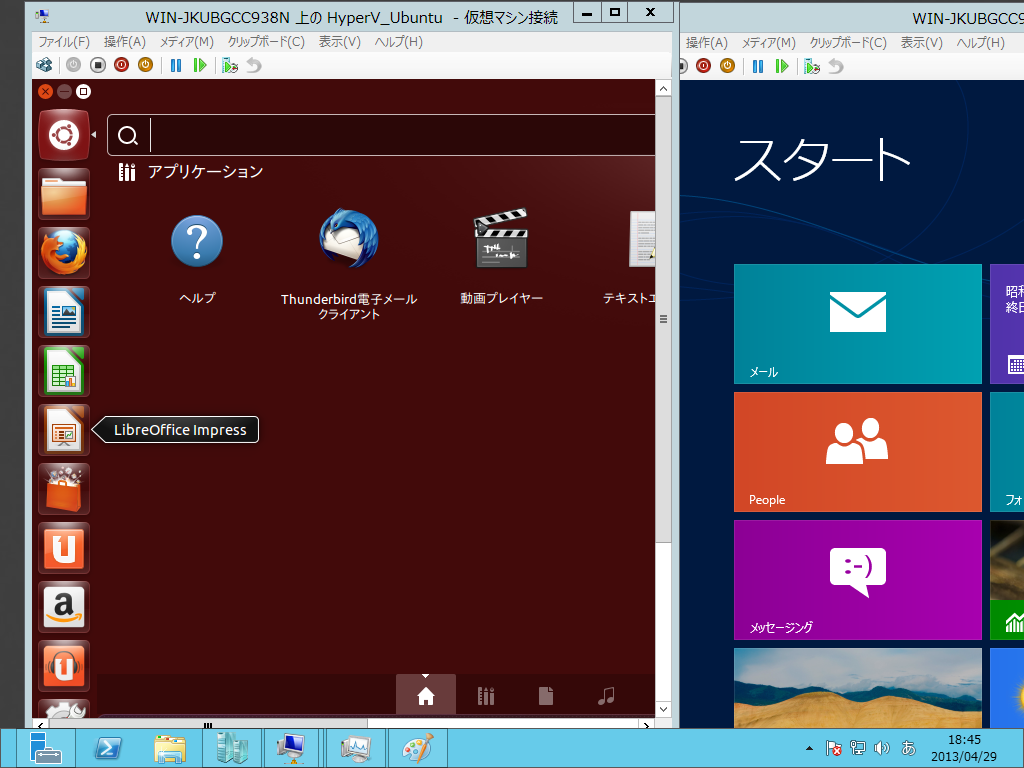The image size is (1024, 768).
Task: Open クリップボード(C) menu in second VM window
Action: pos(848,42)
